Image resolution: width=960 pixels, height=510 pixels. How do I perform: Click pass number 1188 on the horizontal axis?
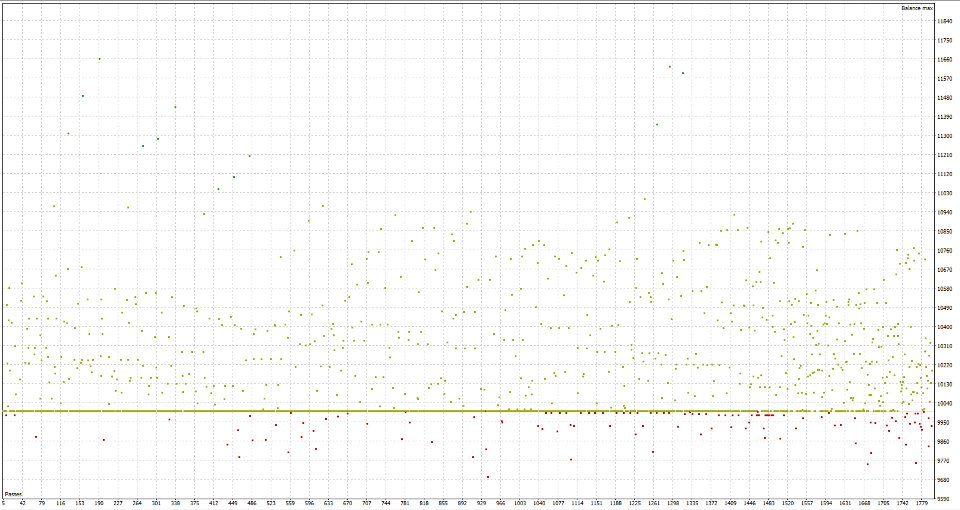pos(615,503)
